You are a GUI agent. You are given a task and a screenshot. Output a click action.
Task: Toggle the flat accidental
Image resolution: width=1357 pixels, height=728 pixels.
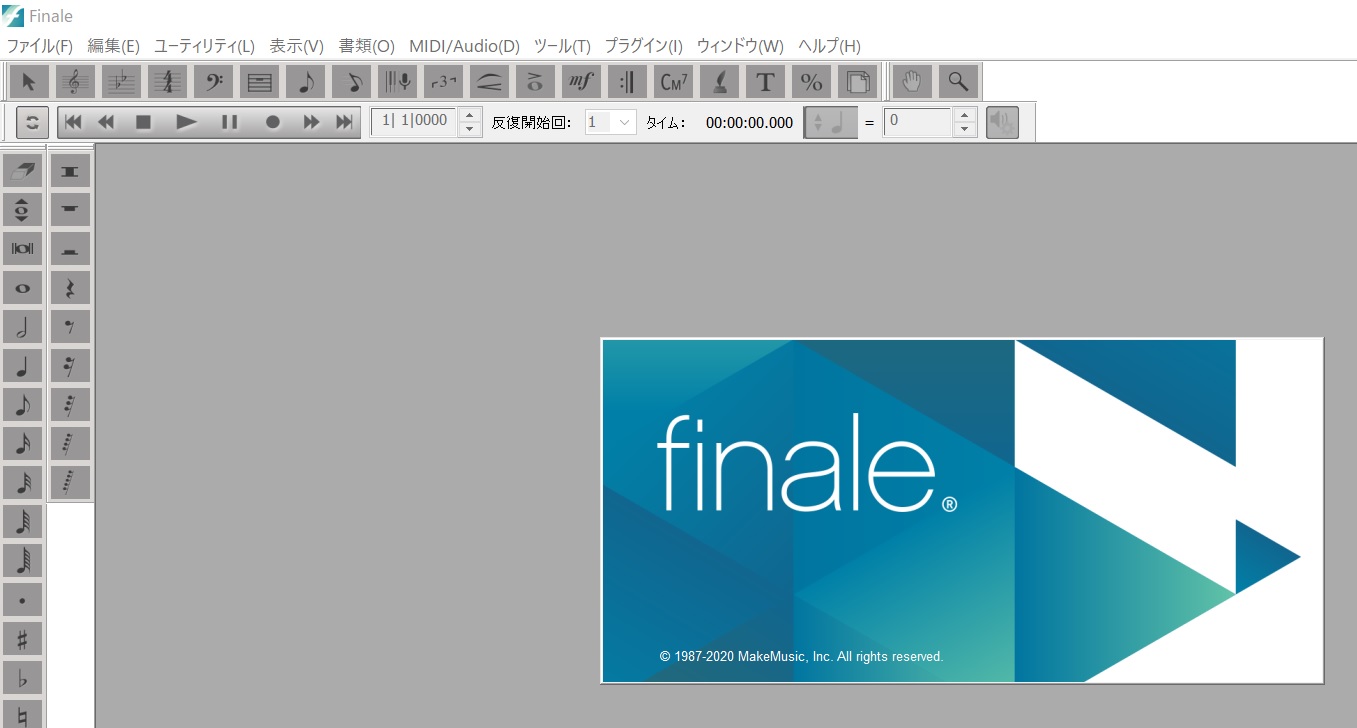pos(22,678)
